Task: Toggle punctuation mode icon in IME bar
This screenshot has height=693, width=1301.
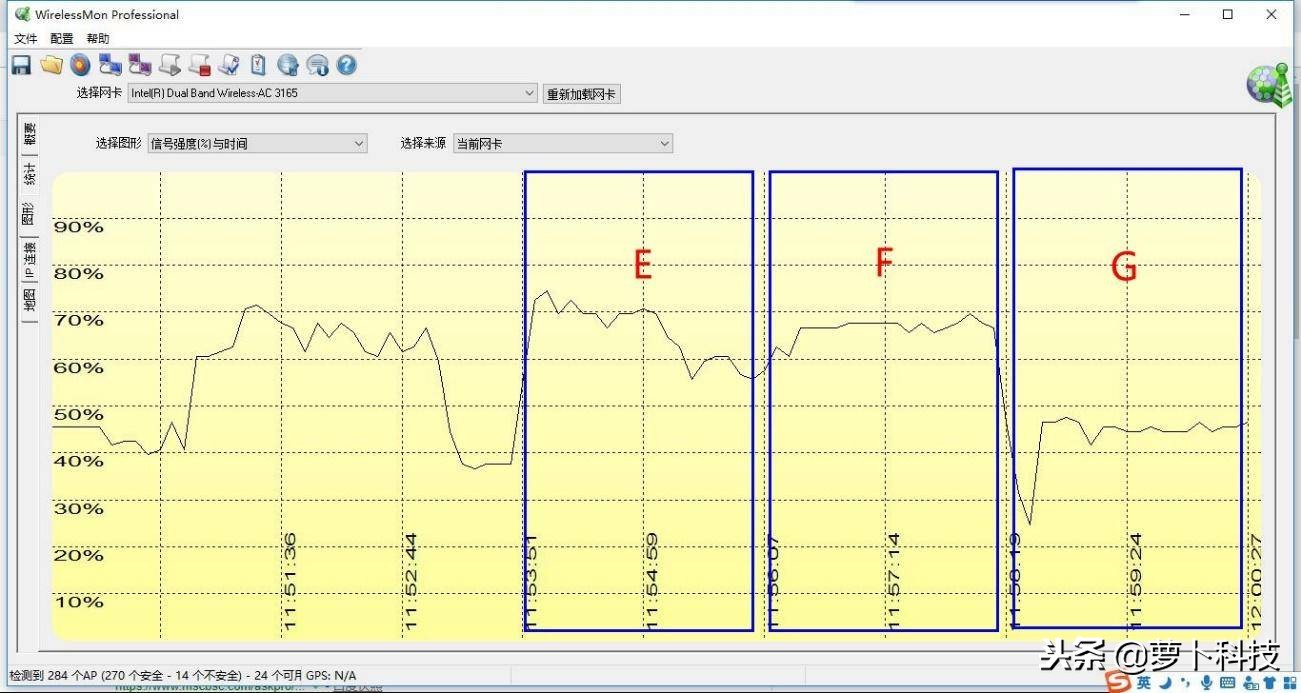Action: pyautogui.click(x=1186, y=682)
